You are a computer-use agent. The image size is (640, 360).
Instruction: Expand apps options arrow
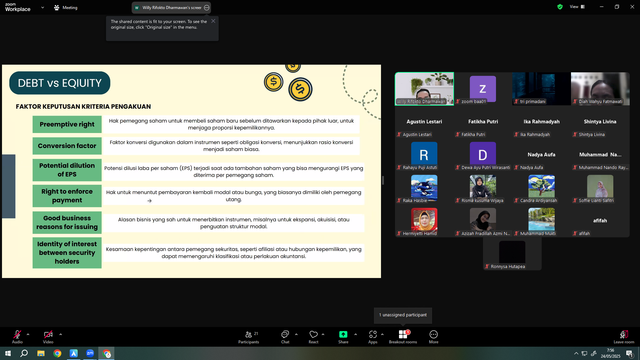pyautogui.click(x=382, y=334)
